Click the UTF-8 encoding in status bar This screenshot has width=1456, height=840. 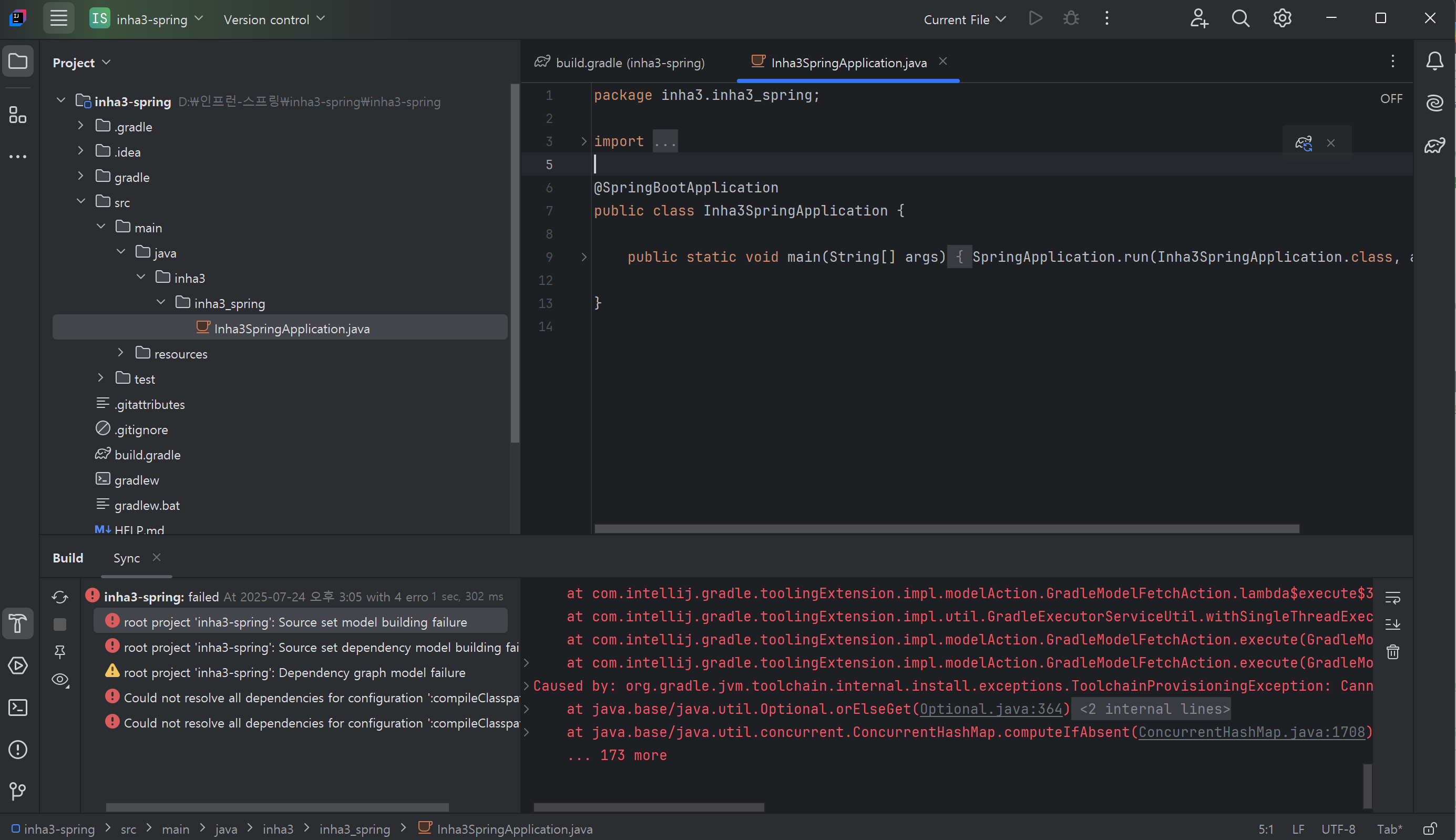click(1338, 829)
